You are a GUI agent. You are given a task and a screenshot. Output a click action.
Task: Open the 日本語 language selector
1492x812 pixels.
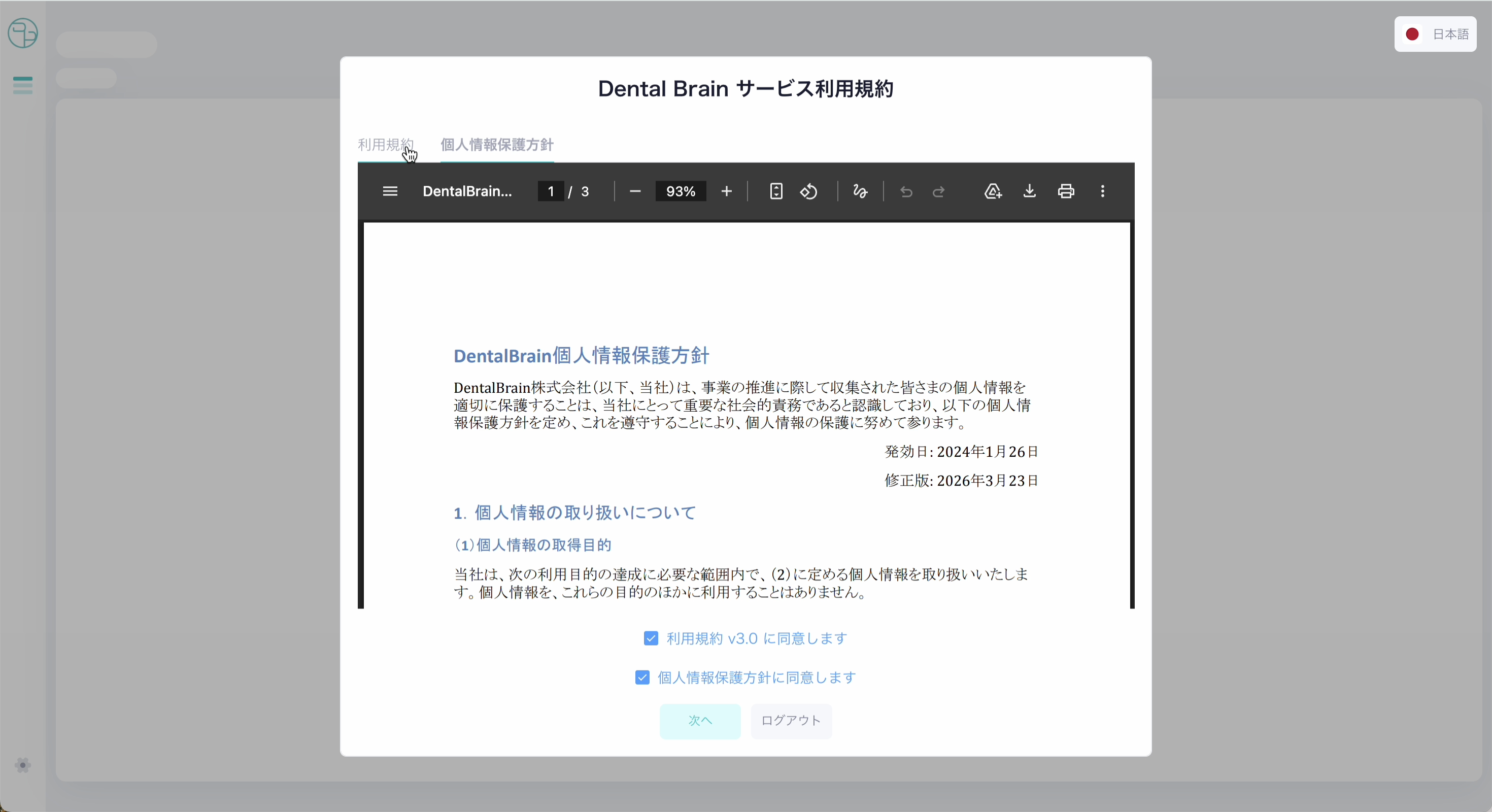(x=1435, y=34)
